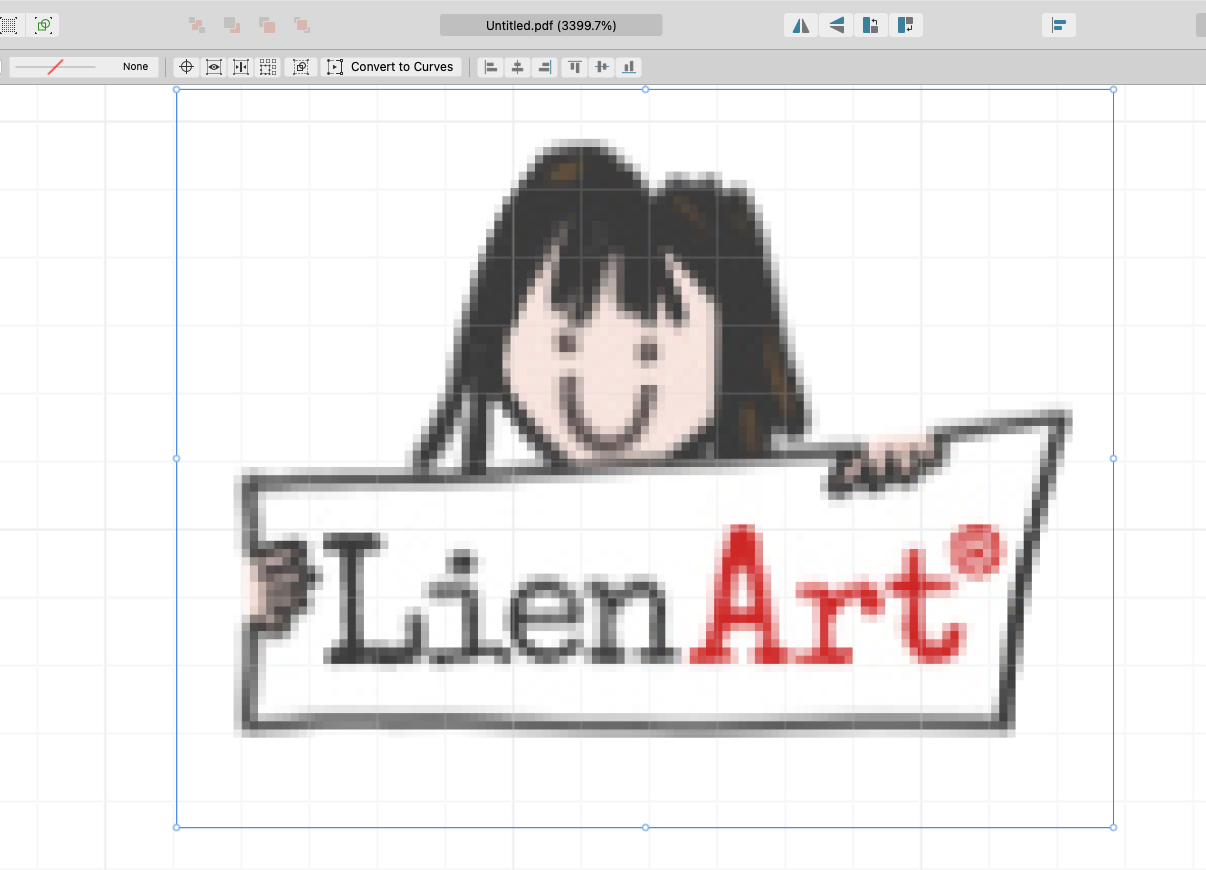Click the right-middle selection handle

click(1113, 458)
